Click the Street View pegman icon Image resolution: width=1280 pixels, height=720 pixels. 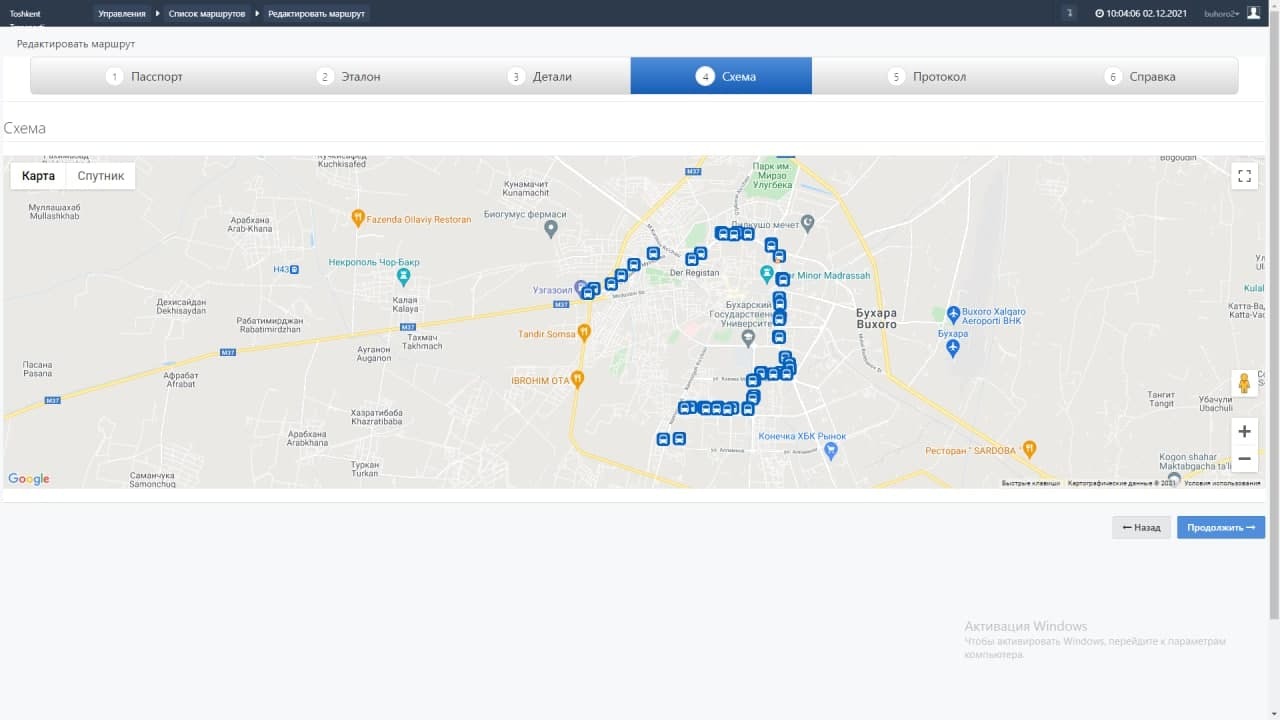click(x=1244, y=383)
